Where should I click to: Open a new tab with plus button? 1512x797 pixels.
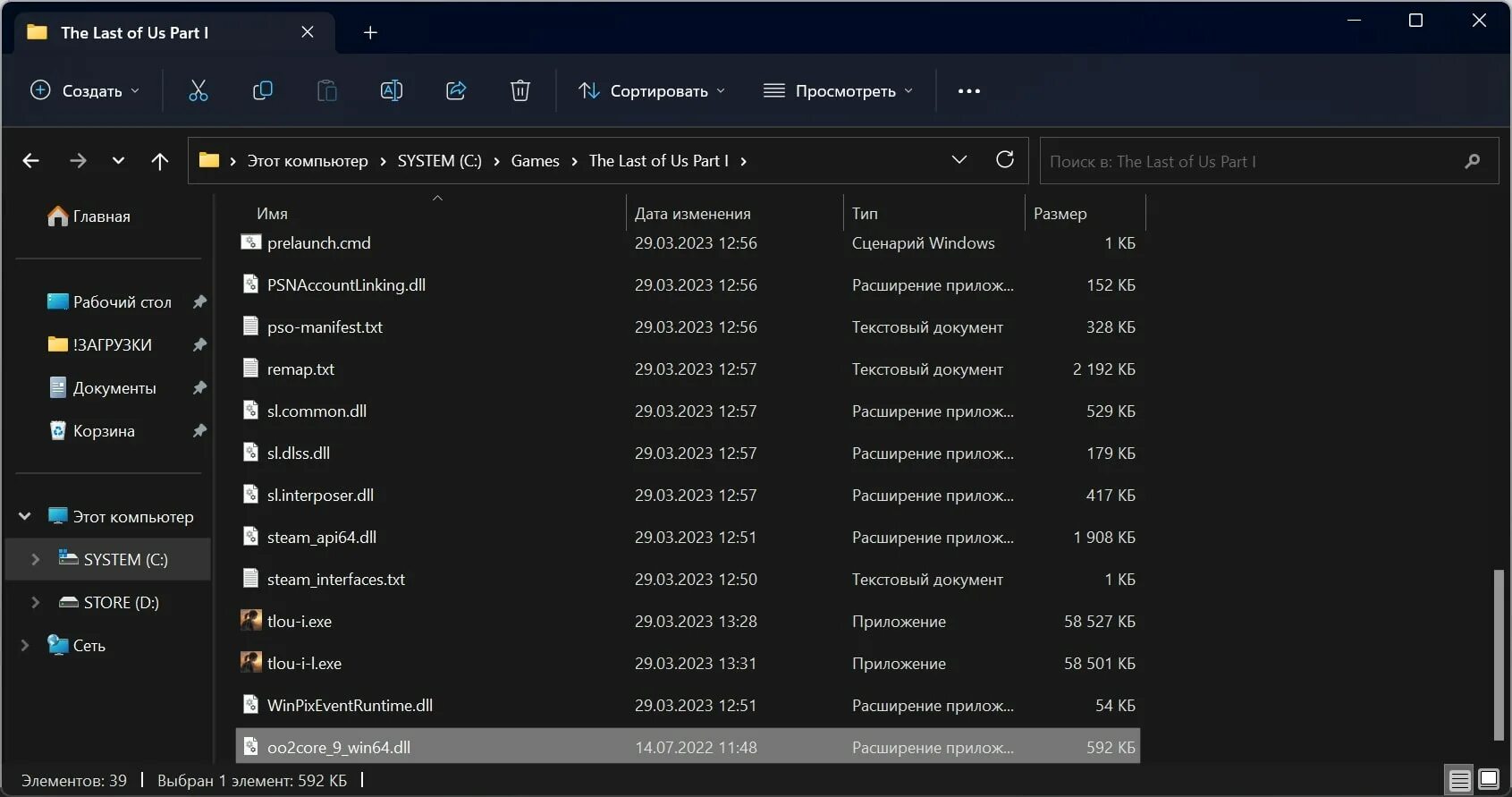click(x=370, y=32)
